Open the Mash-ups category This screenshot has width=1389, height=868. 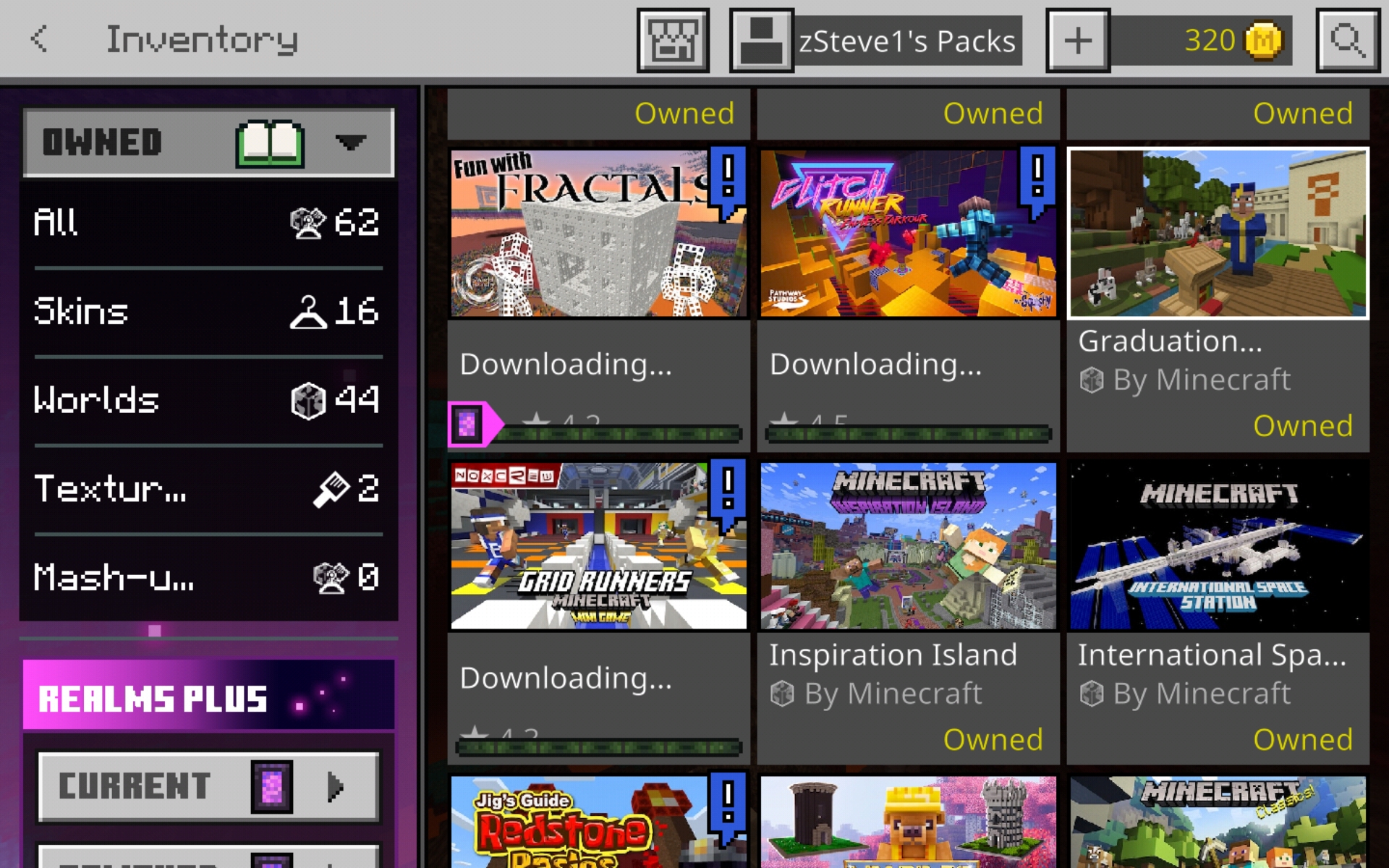(208, 577)
